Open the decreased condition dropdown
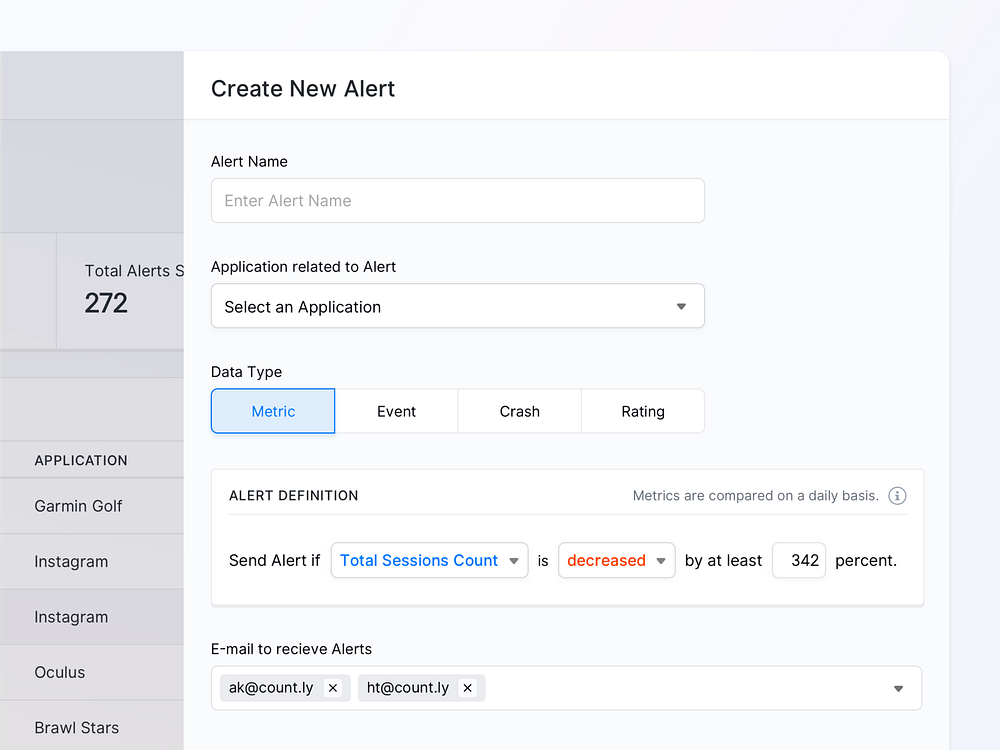This screenshot has height=750, width=1000. 616,560
